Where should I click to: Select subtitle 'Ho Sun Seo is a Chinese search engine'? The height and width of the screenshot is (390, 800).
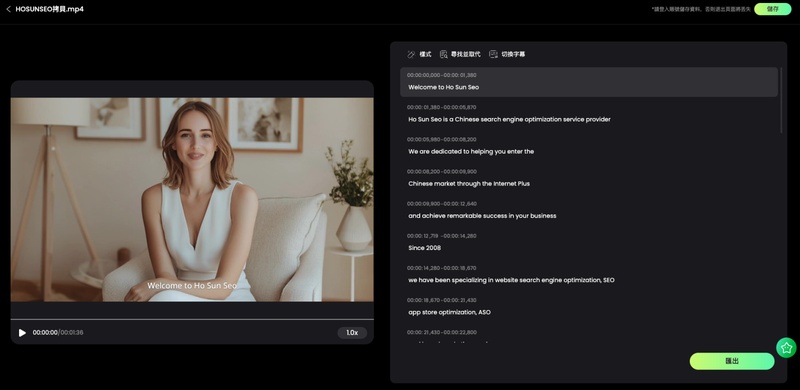[509, 119]
